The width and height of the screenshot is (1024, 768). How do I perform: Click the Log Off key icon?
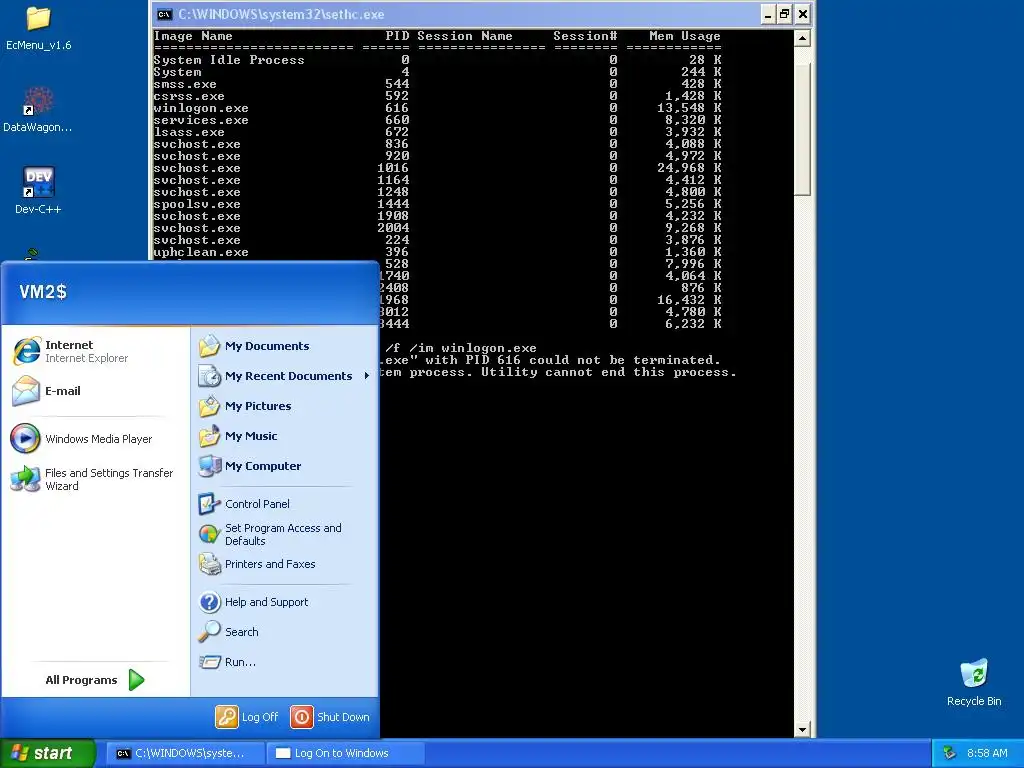pos(227,717)
